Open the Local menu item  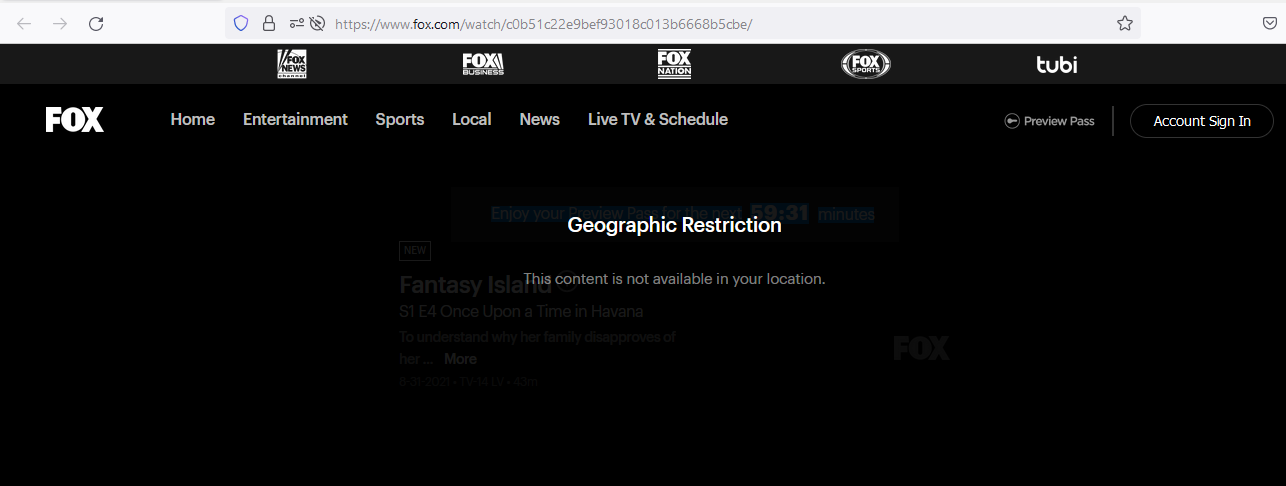[x=472, y=119]
